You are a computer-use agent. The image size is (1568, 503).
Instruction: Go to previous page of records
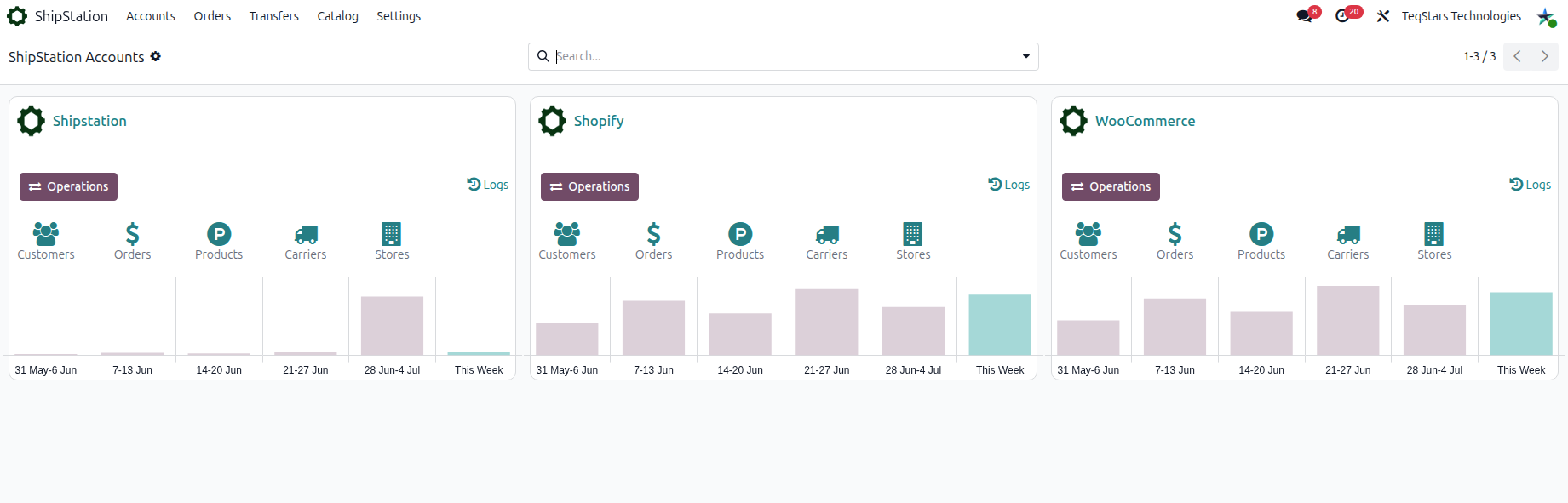pyautogui.click(x=1517, y=56)
